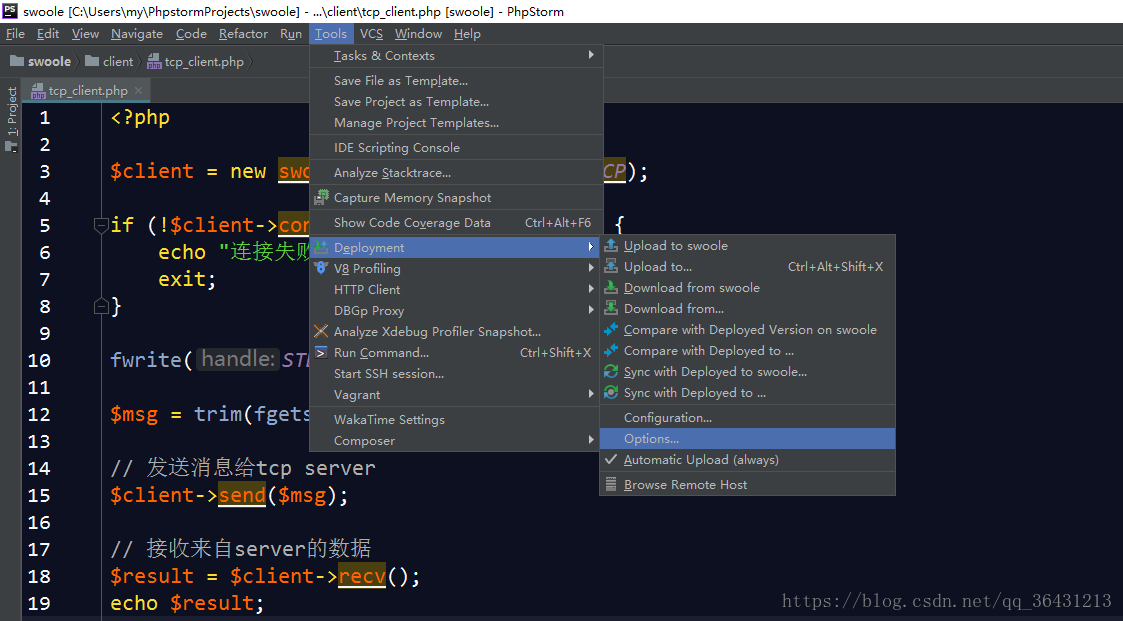The width and height of the screenshot is (1123, 621).
Task: Open the Code menu
Action: pos(191,34)
